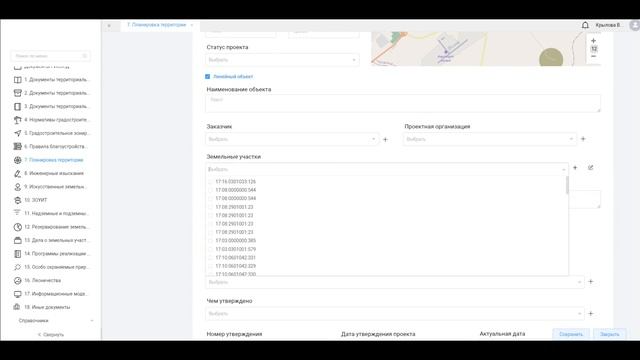
Task: Switch to the 7. Планировка территории tab
Action: [156, 25]
